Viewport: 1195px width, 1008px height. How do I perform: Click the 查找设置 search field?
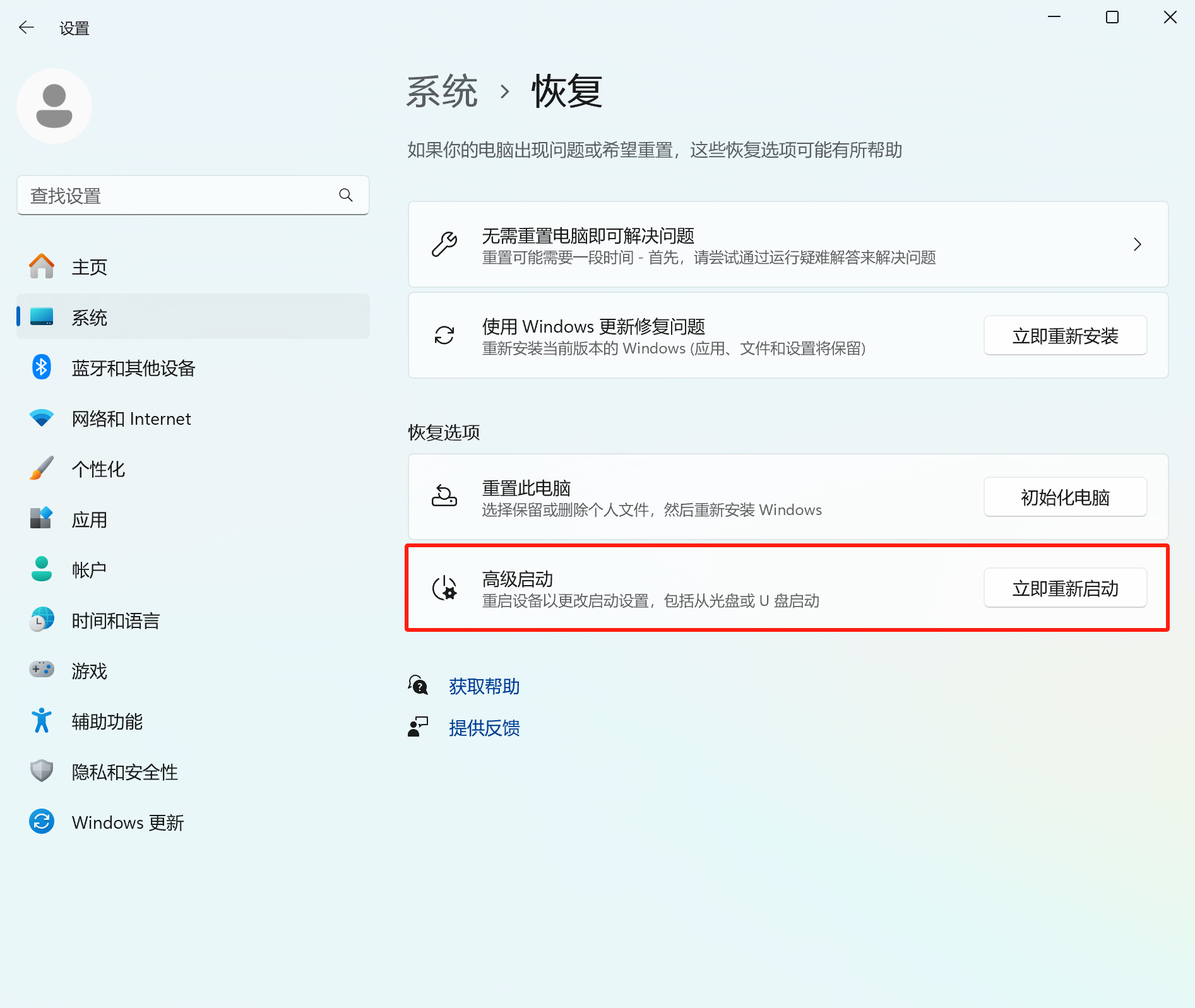(193, 196)
